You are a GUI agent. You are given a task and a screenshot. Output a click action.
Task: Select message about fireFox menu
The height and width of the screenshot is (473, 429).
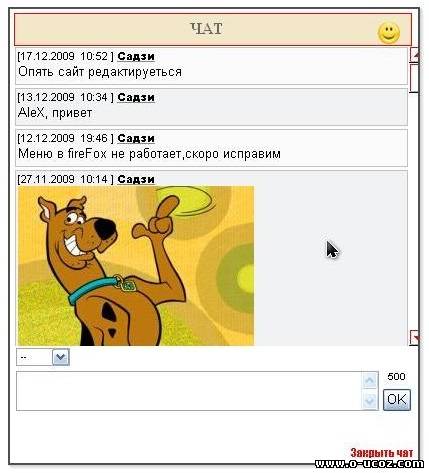pos(149,154)
